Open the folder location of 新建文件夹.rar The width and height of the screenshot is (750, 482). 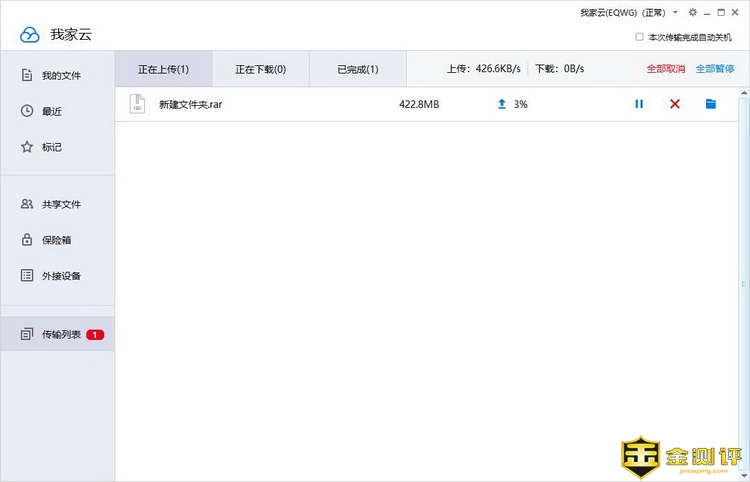[x=711, y=104]
